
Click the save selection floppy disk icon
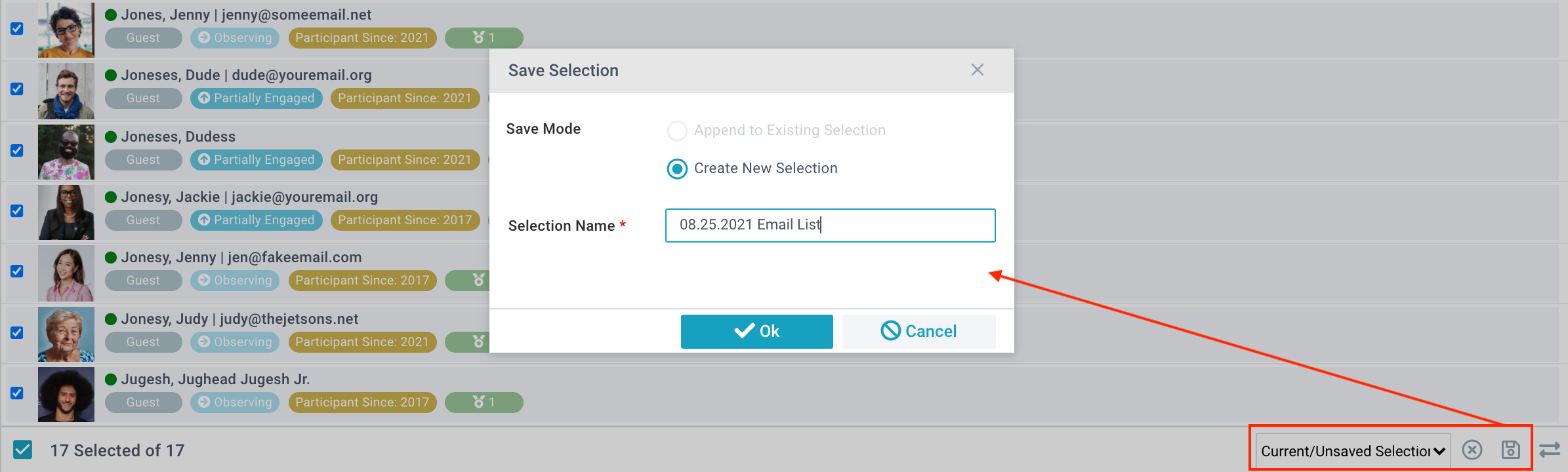pos(1510,450)
